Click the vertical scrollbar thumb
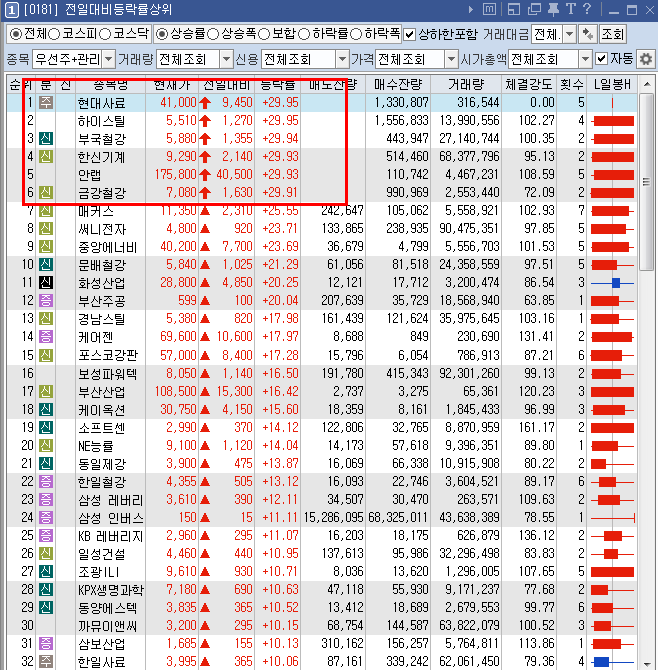 (x=646, y=182)
